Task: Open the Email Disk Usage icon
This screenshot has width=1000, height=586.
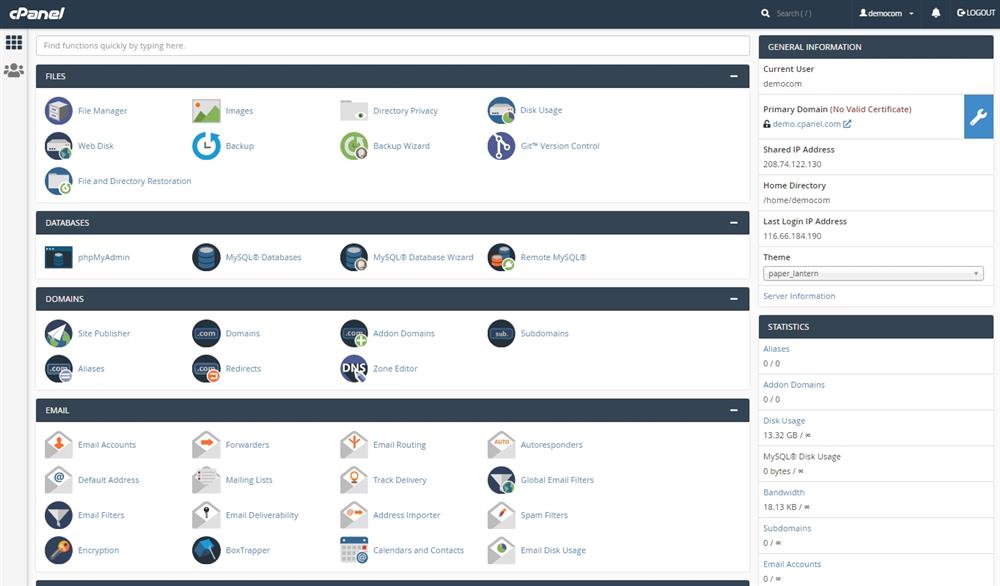Action: (x=501, y=550)
